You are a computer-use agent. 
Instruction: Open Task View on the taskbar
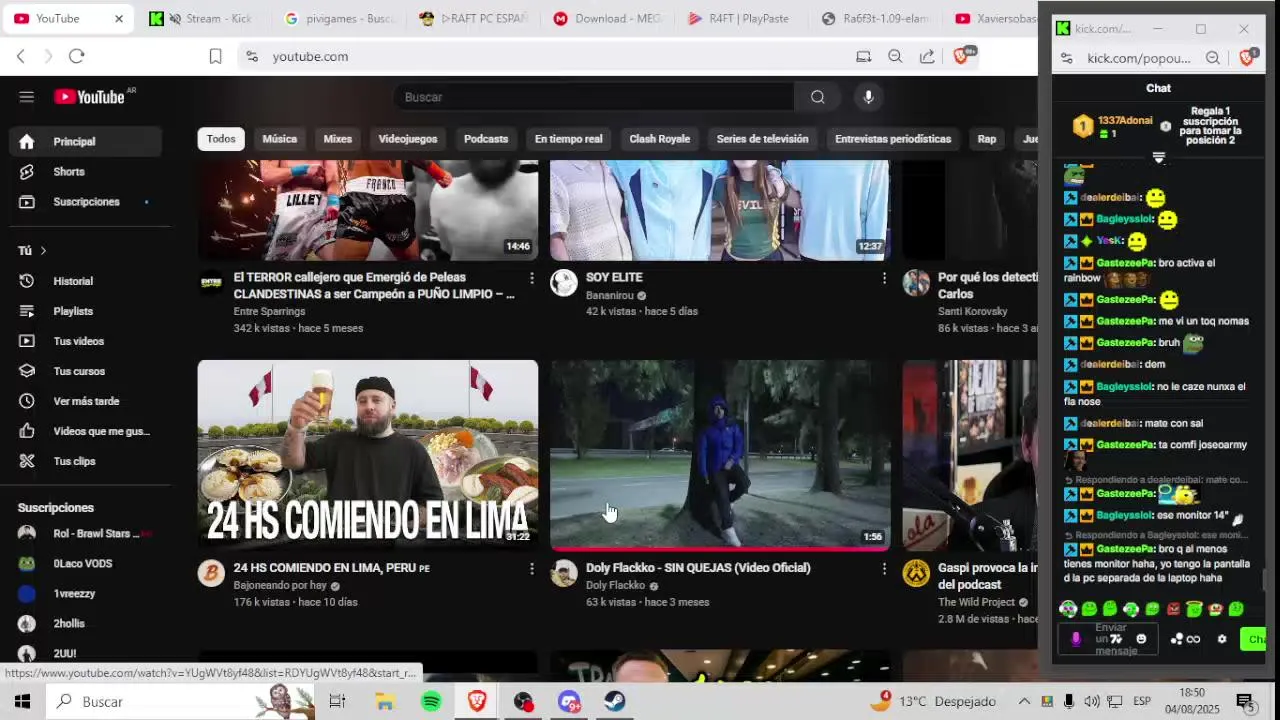click(x=337, y=702)
